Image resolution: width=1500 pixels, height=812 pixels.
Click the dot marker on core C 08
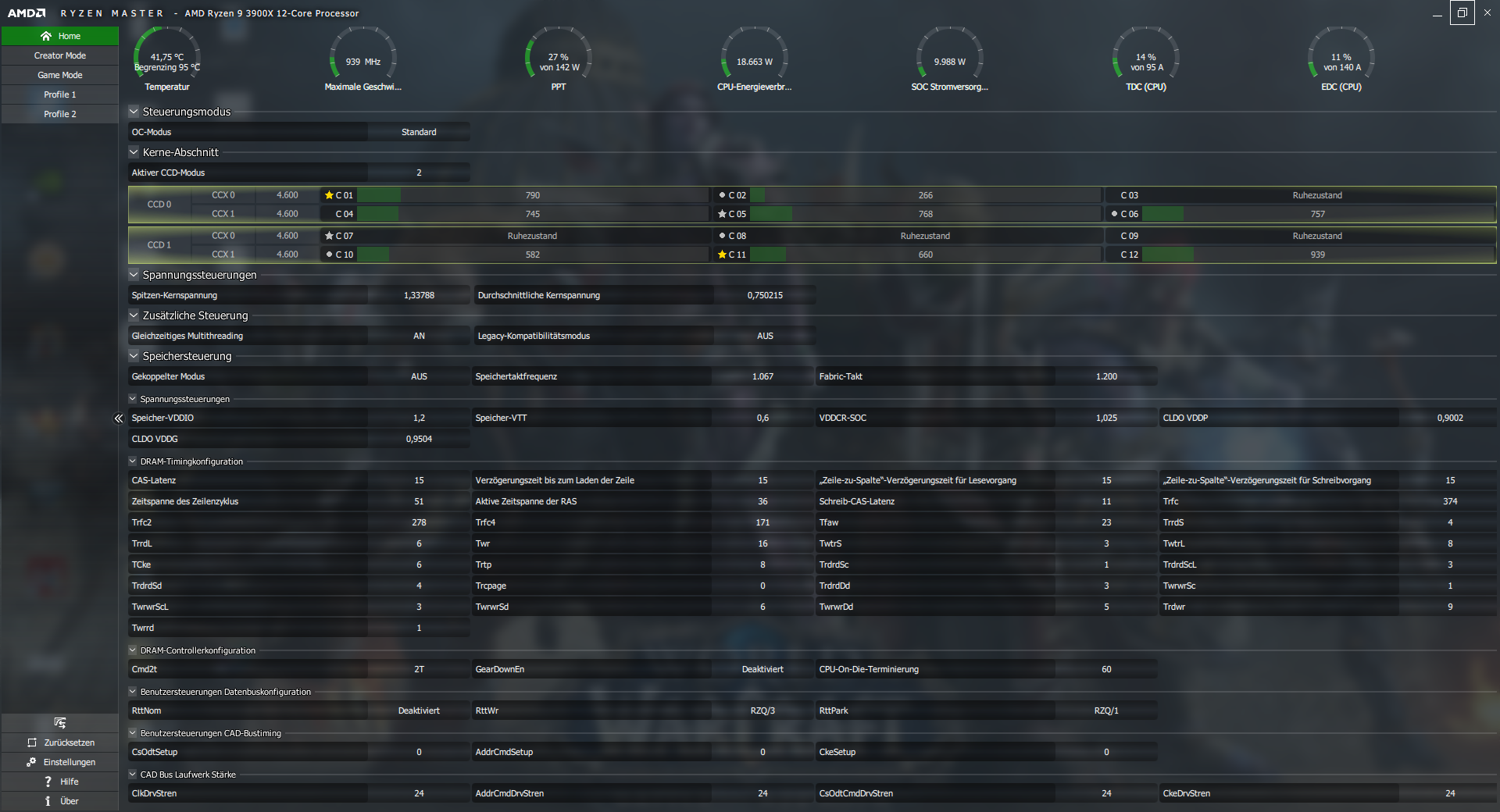coord(722,236)
